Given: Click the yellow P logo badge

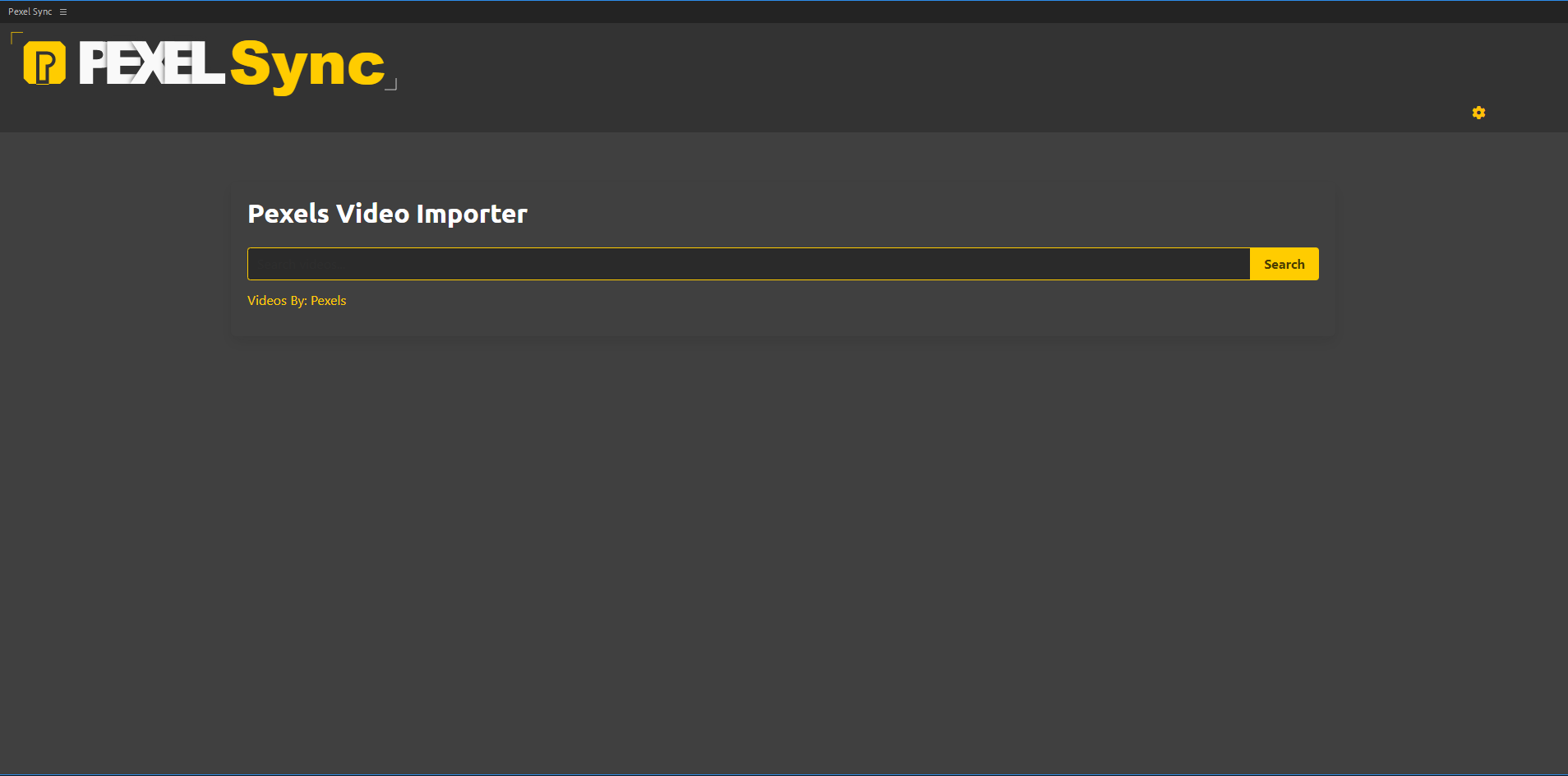Looking at the screenshot, I should click(44, 63).
